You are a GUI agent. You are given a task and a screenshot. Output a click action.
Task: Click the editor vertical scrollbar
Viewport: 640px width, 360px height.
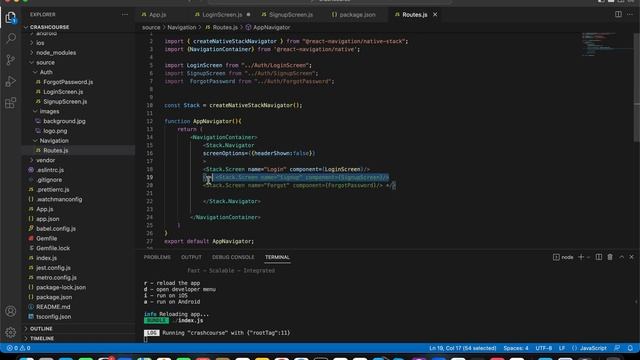[637, 88]
